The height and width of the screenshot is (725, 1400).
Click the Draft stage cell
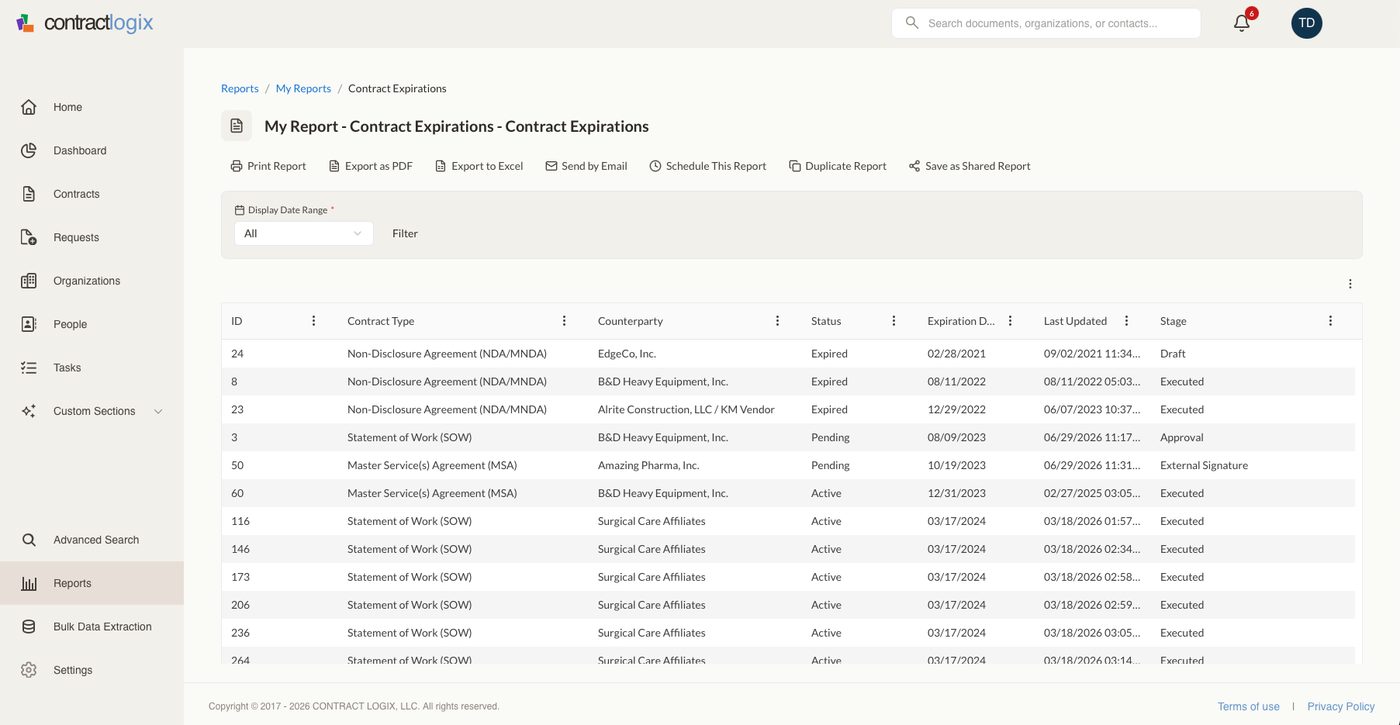click(1173, 354)
